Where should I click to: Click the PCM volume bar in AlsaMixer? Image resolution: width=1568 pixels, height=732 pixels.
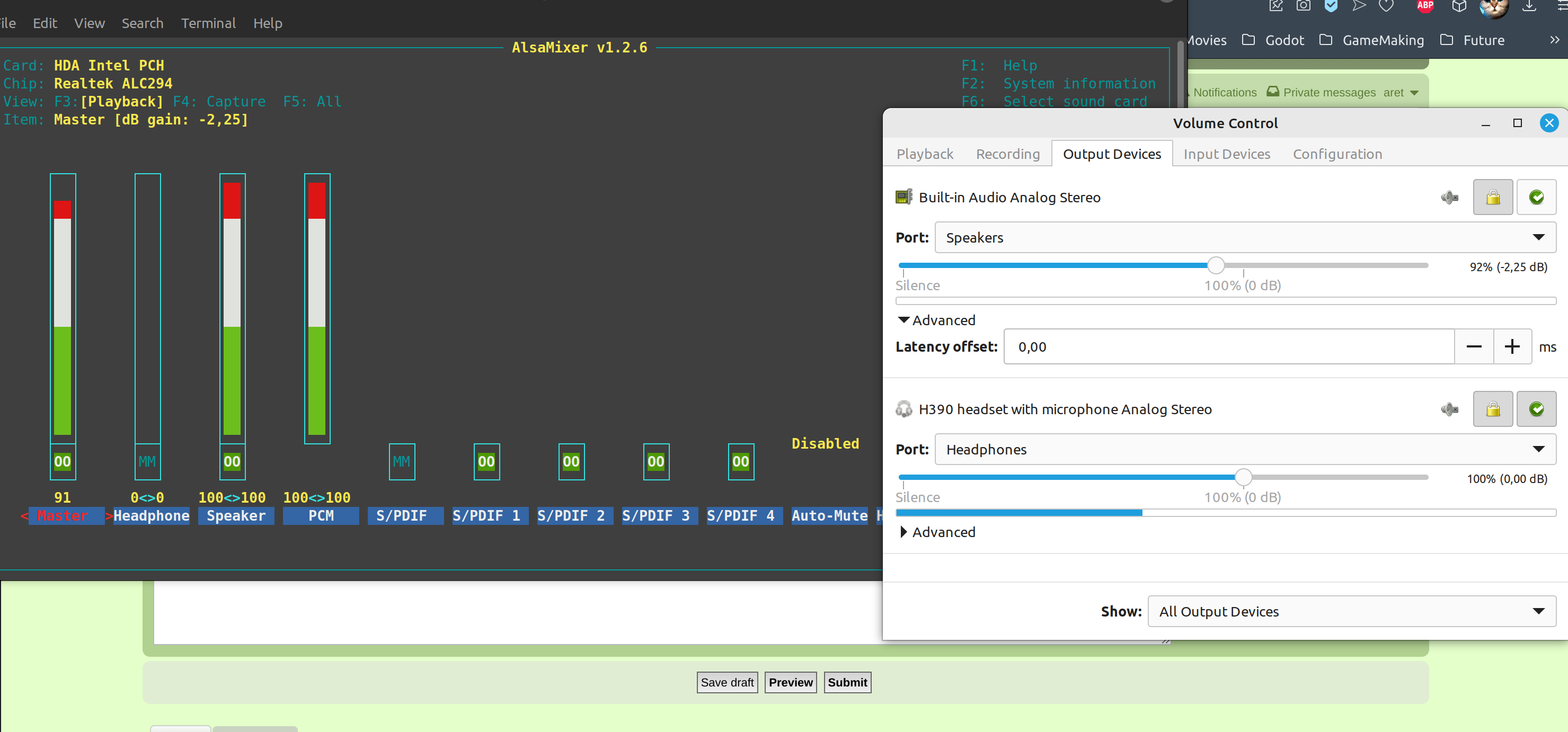(x=317, y=308)
